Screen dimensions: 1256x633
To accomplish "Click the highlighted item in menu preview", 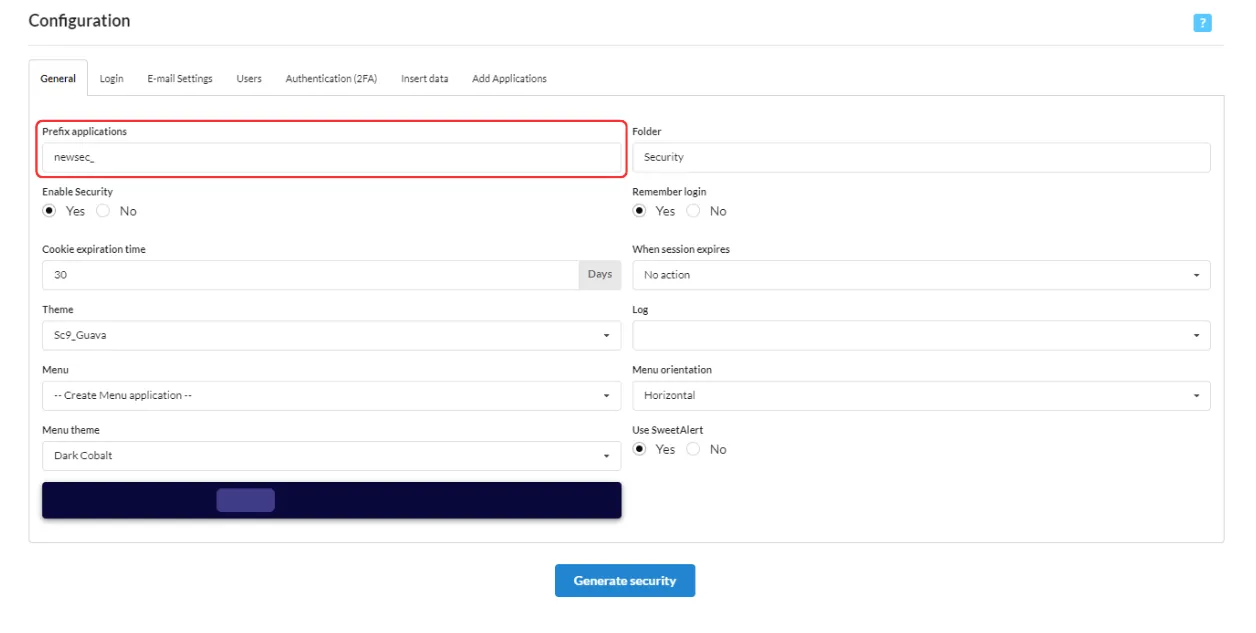I will (245, 500).
